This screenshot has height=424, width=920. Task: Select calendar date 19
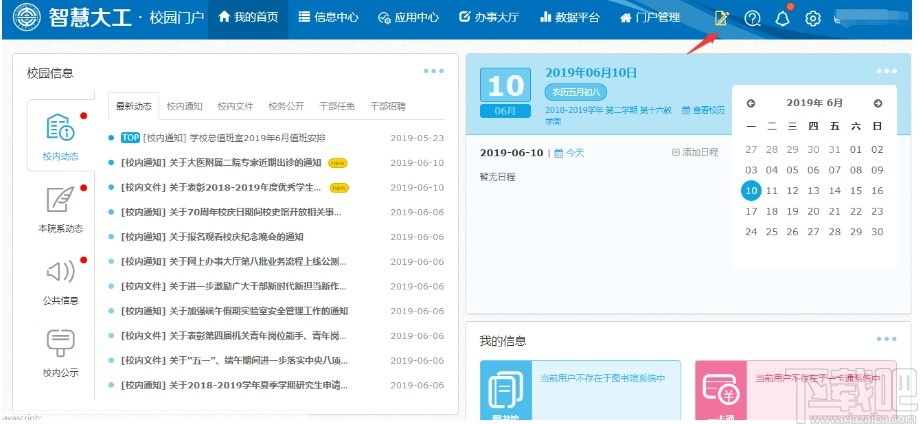(793, 211)
